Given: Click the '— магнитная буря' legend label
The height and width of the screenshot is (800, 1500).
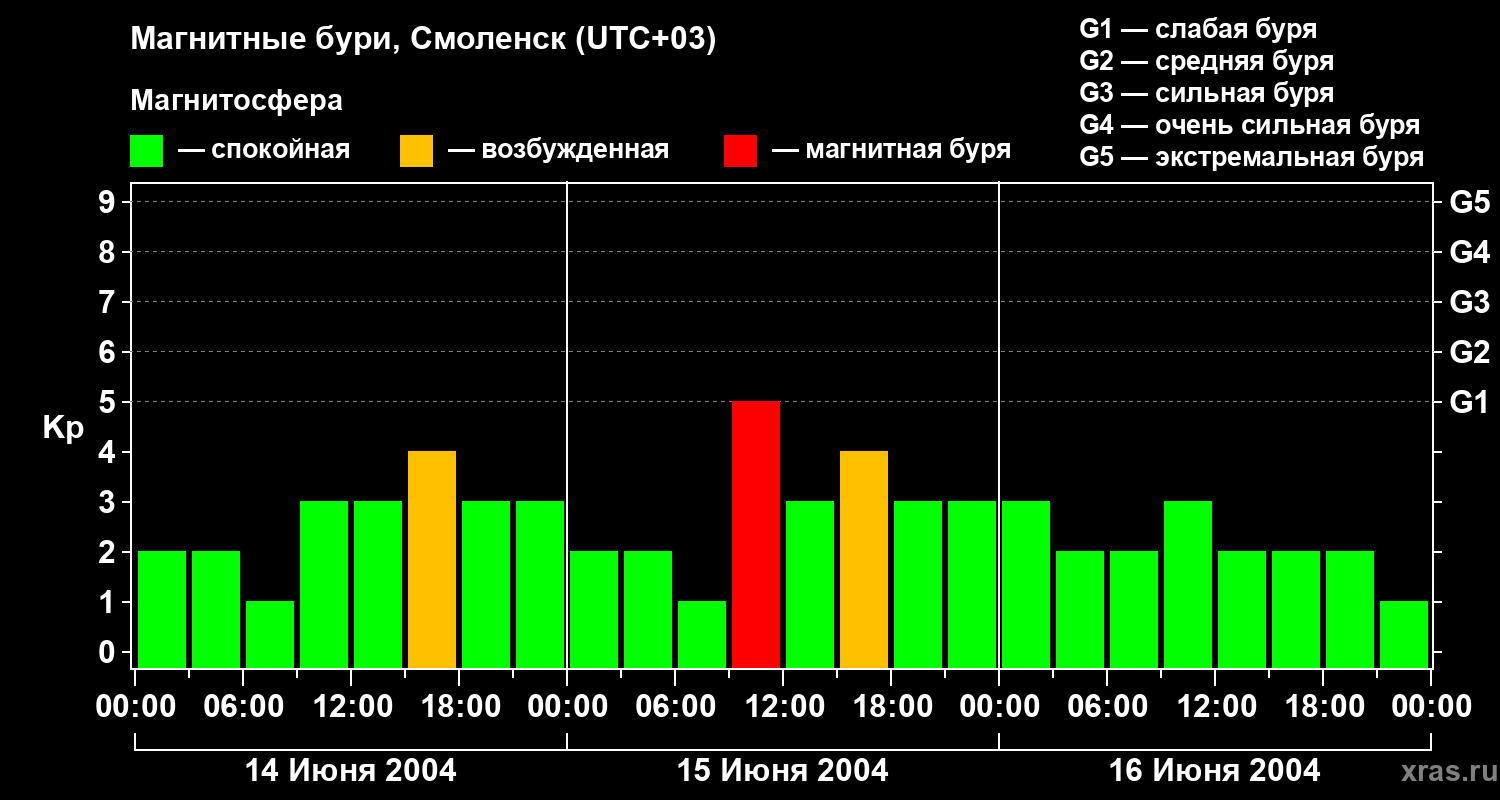Looking at the screenshot, I should tap(891, 150).
